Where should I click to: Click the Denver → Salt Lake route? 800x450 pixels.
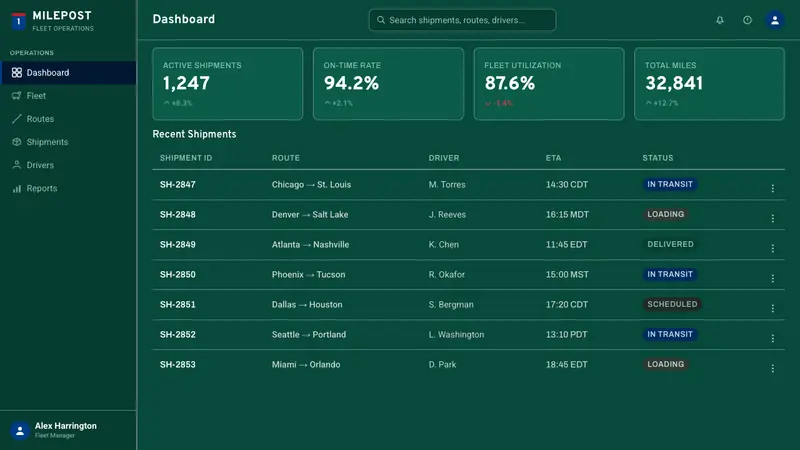pyautogui.click(x=310, y=215)
